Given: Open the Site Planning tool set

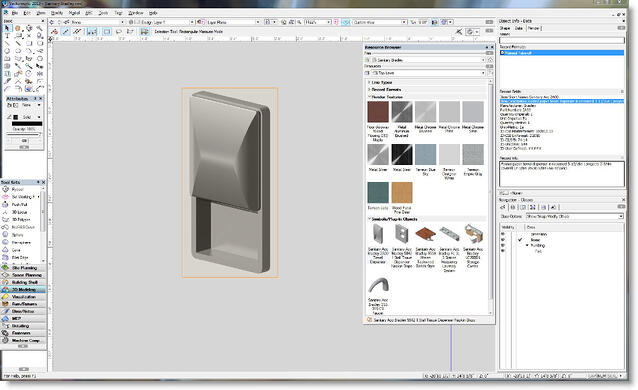Looking at the screenshot, I should click(24, 268).
